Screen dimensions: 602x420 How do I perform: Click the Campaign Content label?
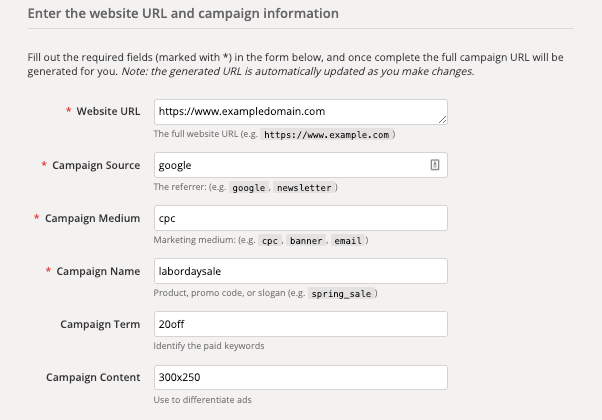pos(93,377)
